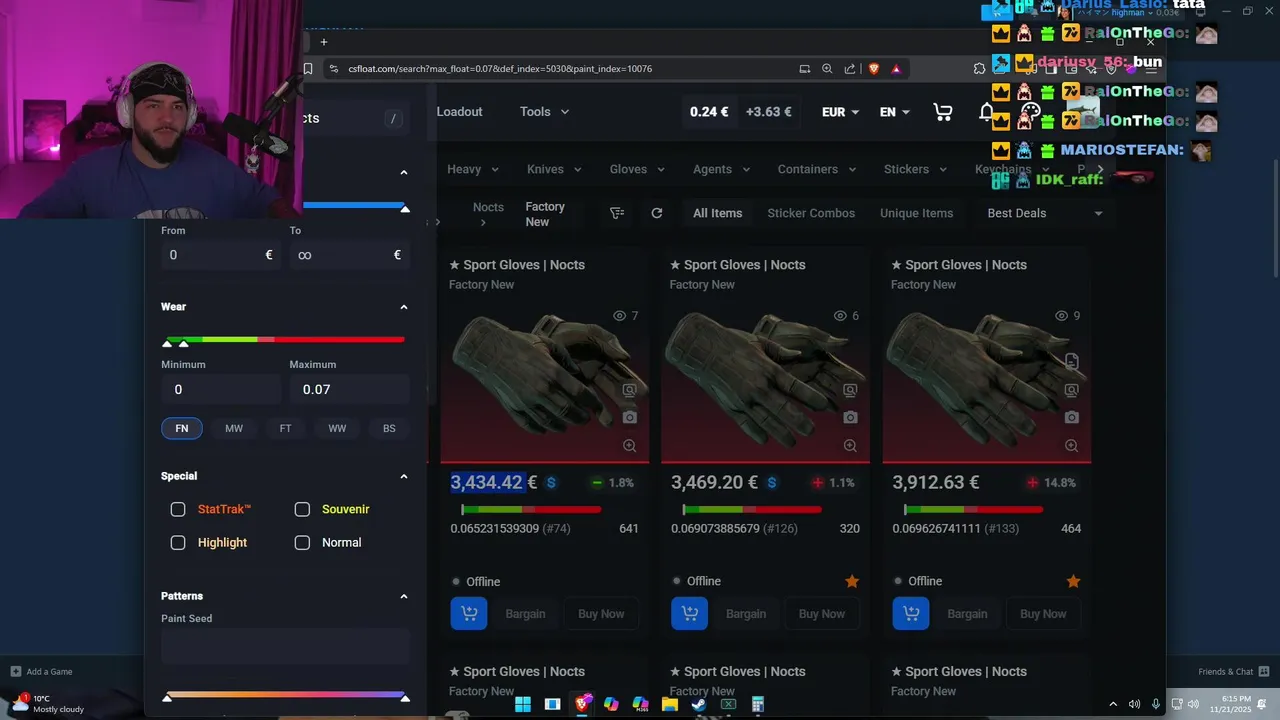Tick the Highlight checkbox

click(x=178, y=542)
